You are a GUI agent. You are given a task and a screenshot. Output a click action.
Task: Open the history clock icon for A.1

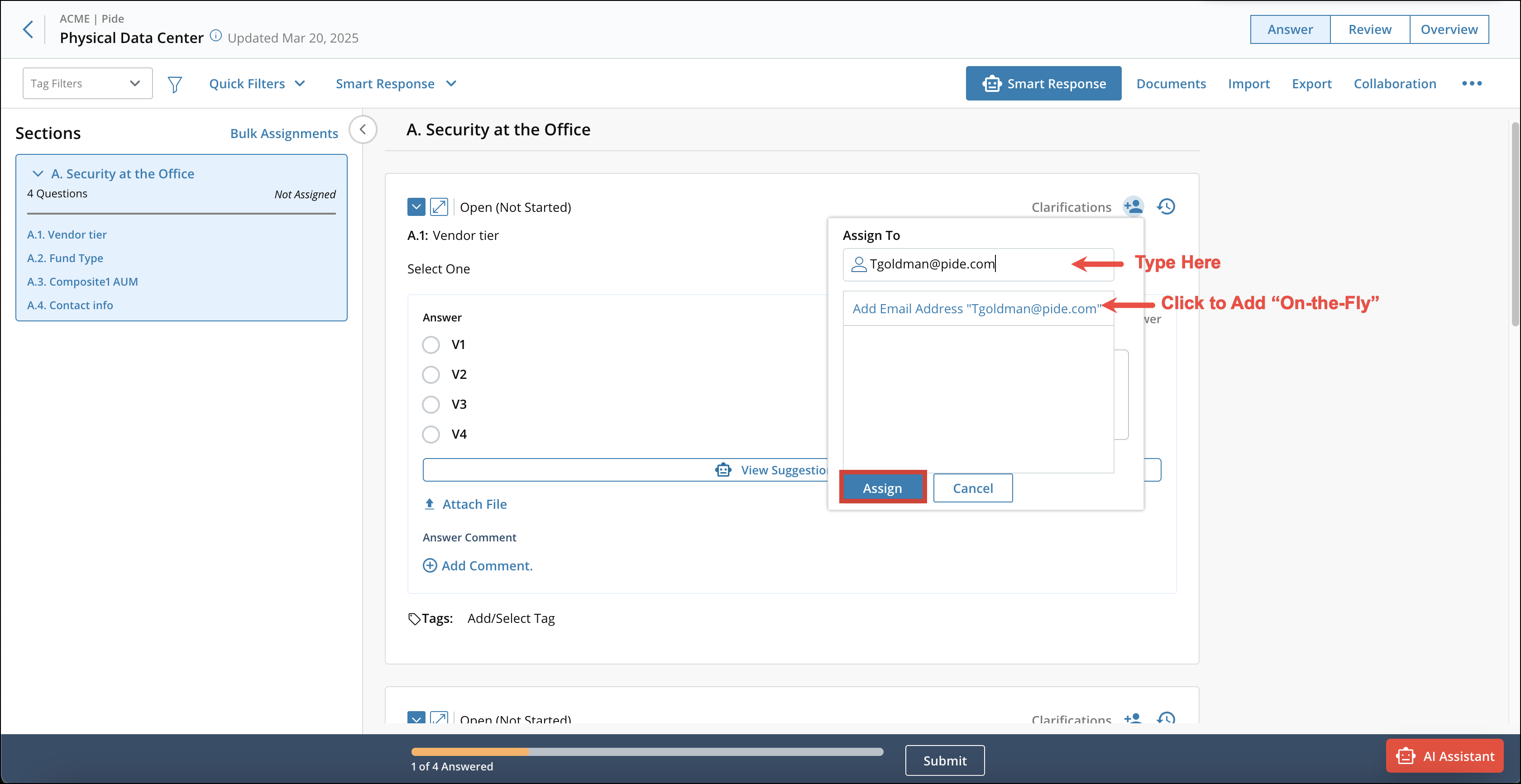coord(1166,206)
